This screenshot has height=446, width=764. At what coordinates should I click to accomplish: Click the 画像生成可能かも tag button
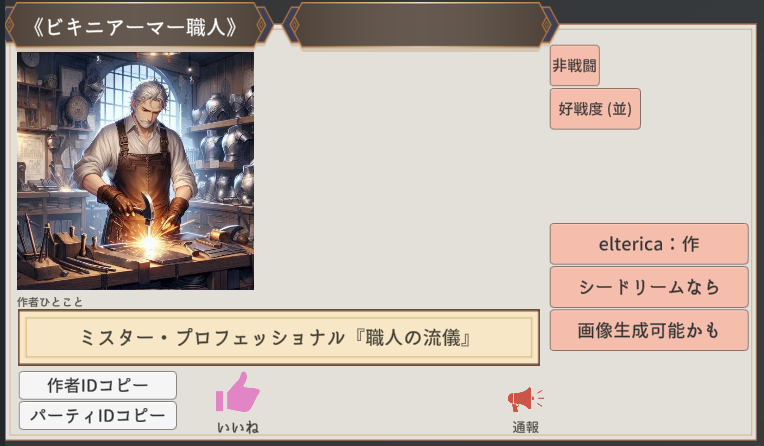[649, 330]
